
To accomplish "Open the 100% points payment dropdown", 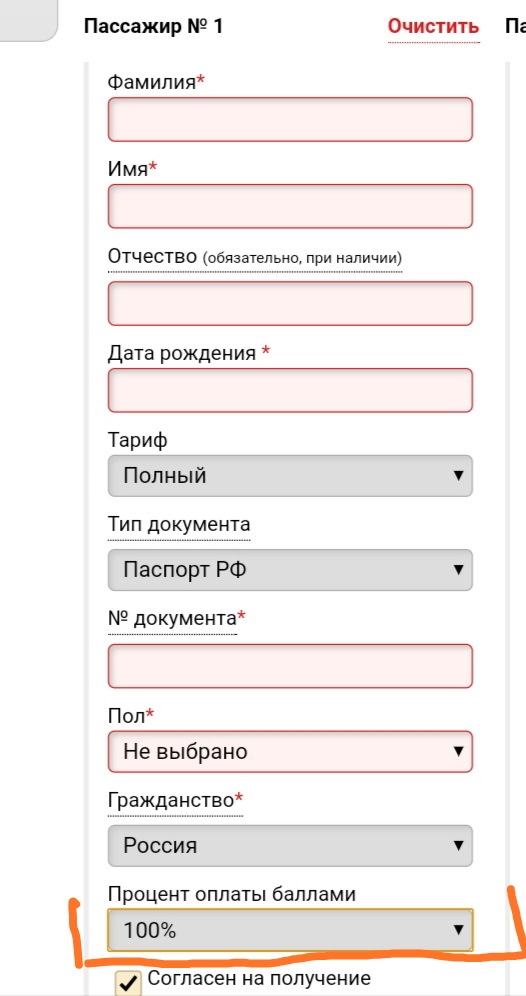I will (290, 931).
